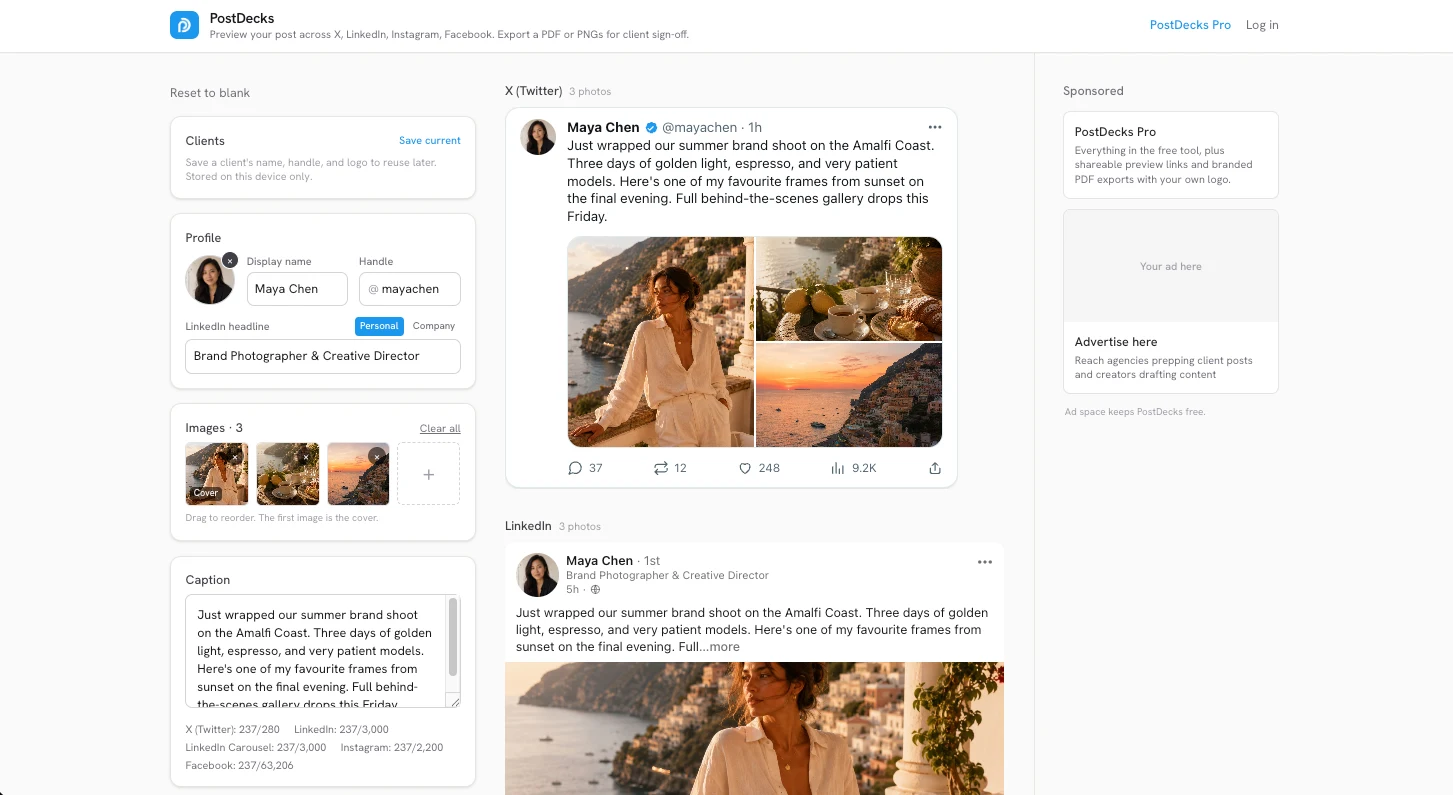
Task: Remove the profile avatar photo
Action: [x=230, y=260]
